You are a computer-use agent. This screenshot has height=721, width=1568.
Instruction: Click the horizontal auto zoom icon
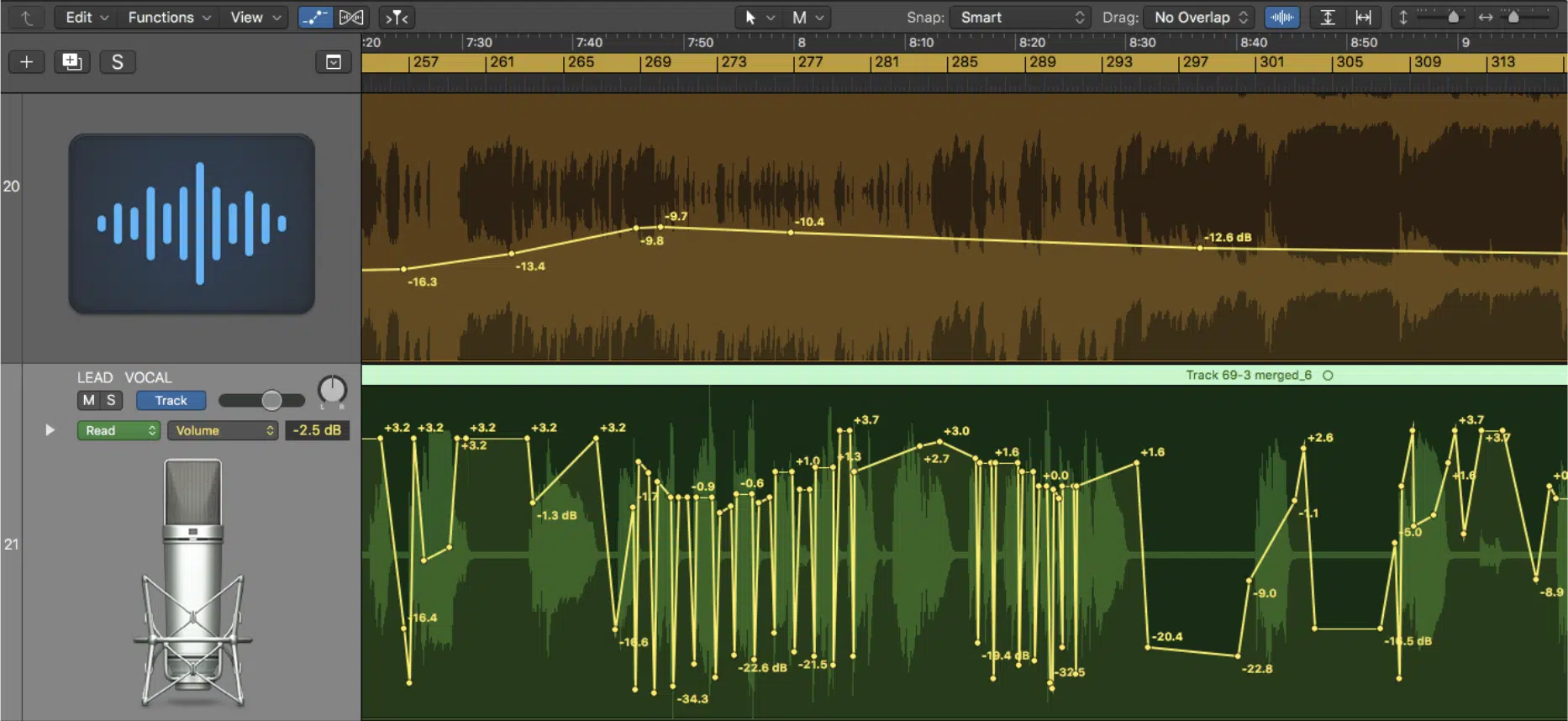click(x=1364, y=18)
